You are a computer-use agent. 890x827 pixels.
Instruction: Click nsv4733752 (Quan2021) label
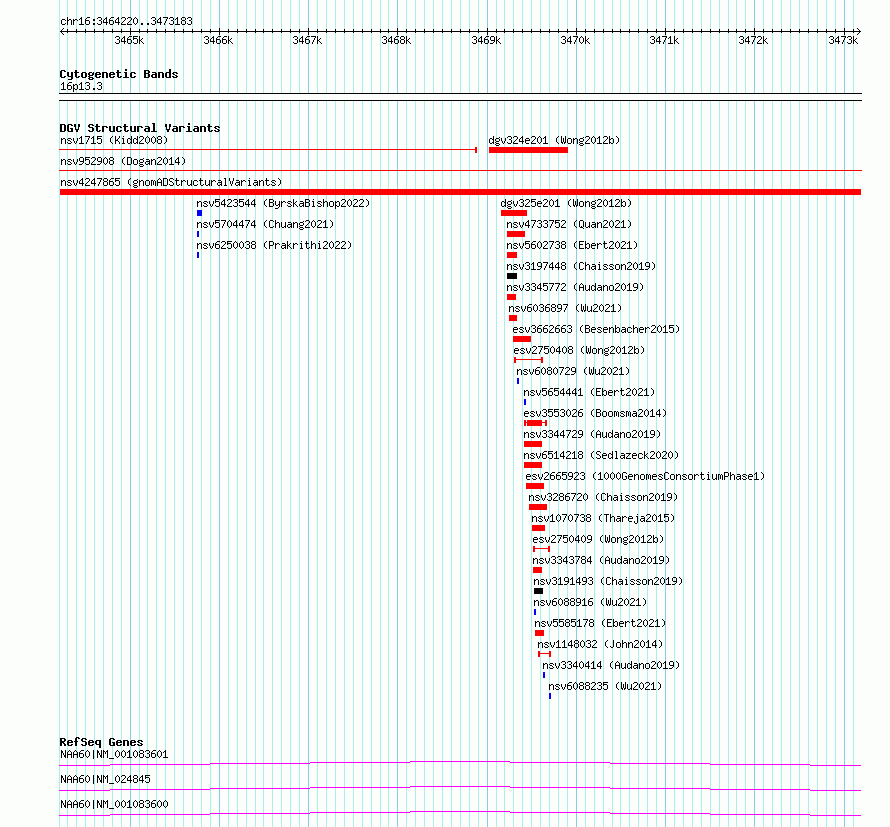(569, 224)
